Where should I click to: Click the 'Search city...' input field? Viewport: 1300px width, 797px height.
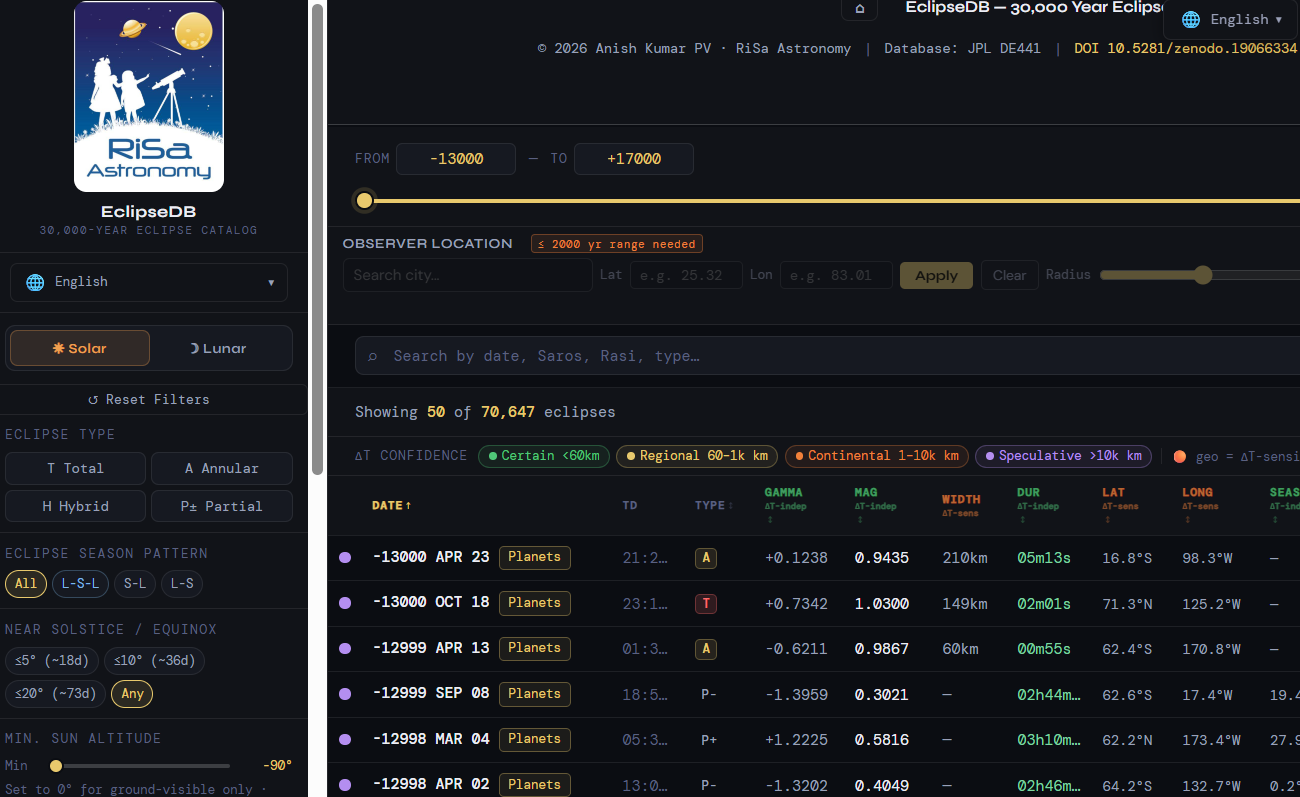[467, 274]
